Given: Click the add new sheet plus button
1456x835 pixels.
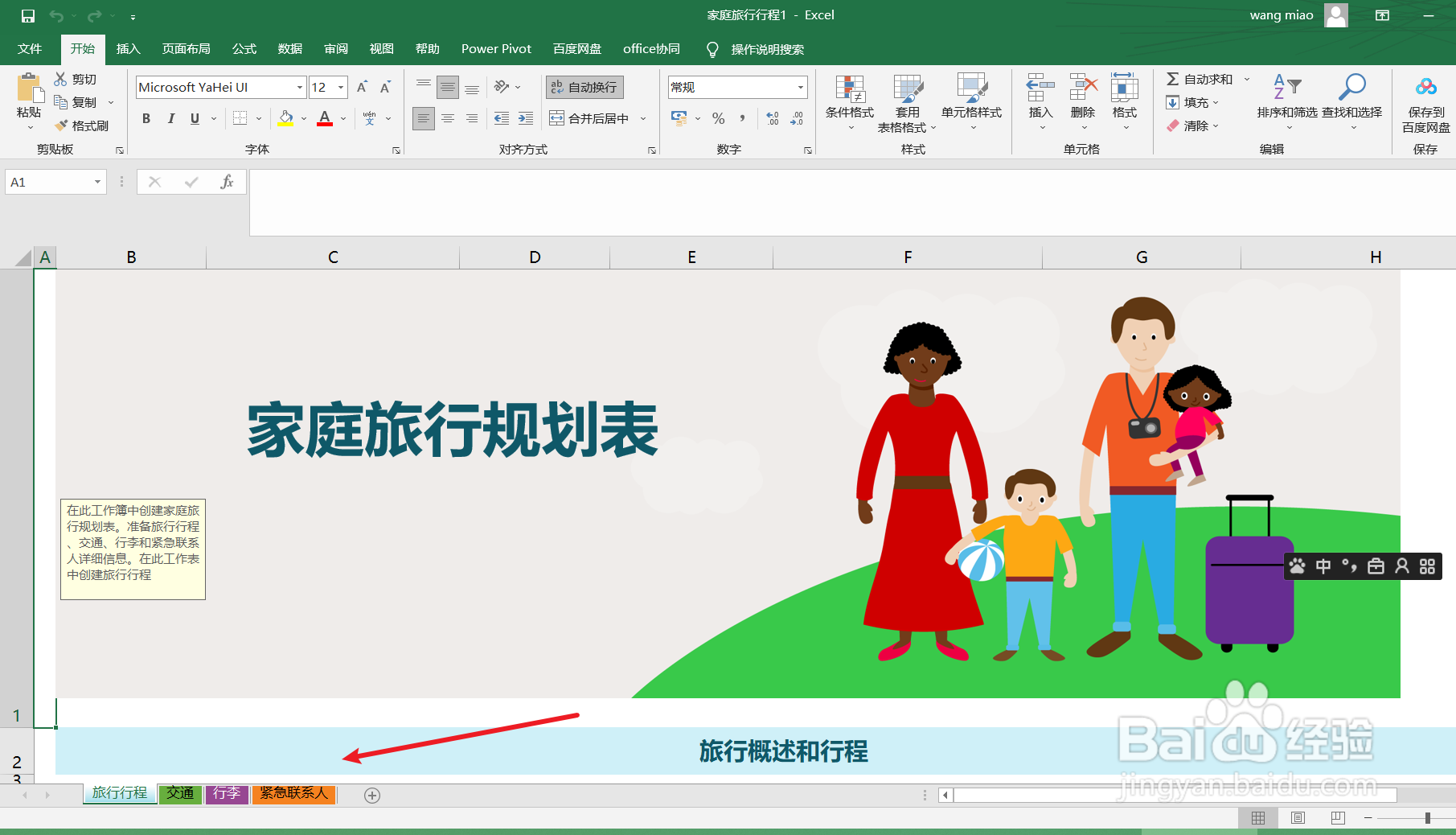Looking at the screenshot, I should point(372,795).
